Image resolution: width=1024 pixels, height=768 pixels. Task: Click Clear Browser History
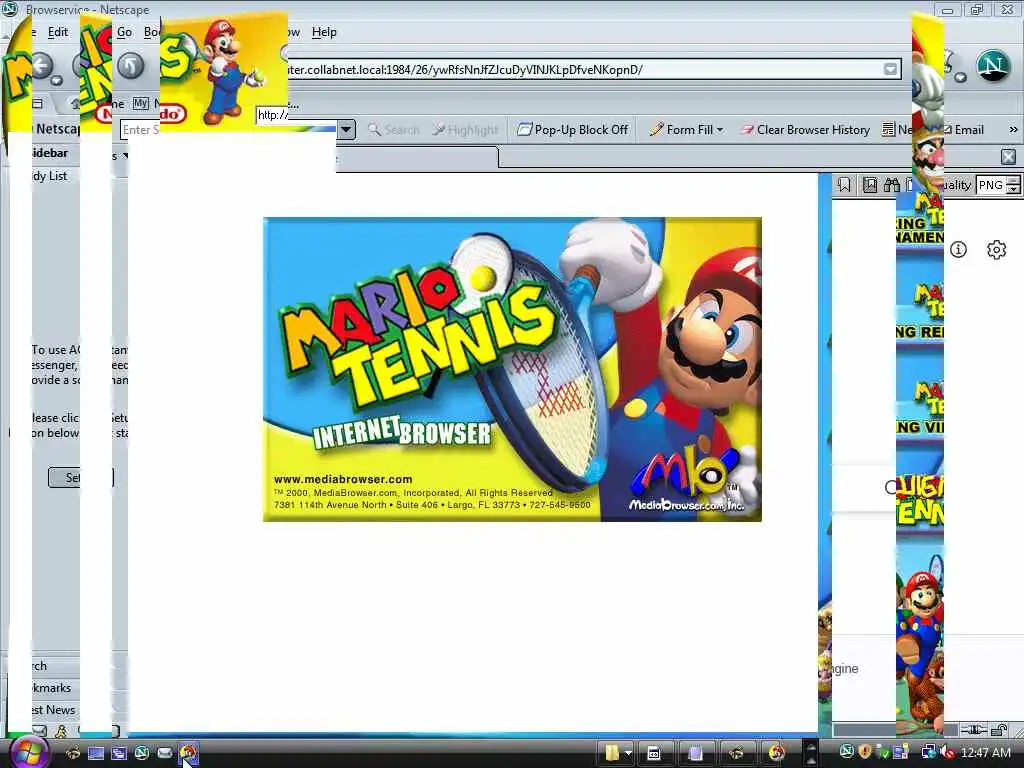coord(805,130)
